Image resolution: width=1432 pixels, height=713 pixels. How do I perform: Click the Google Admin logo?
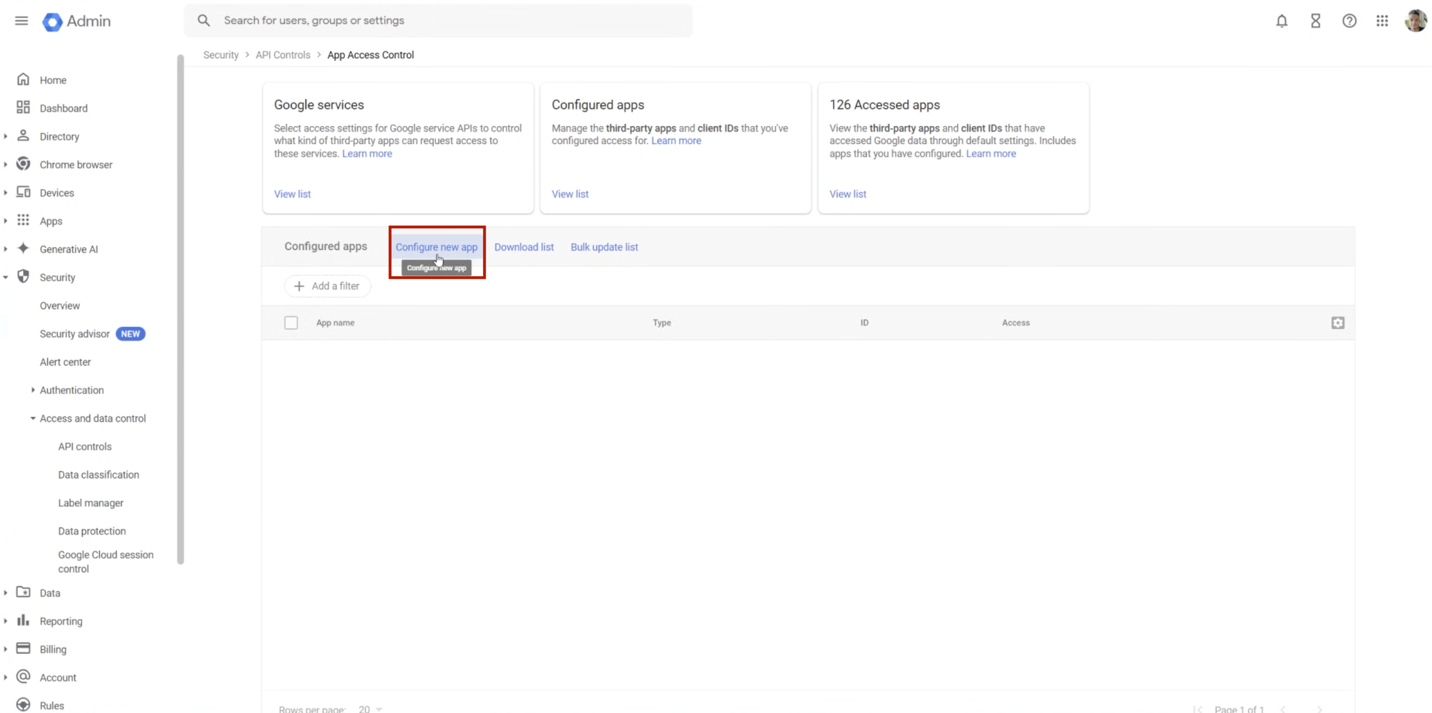(77, 21)
